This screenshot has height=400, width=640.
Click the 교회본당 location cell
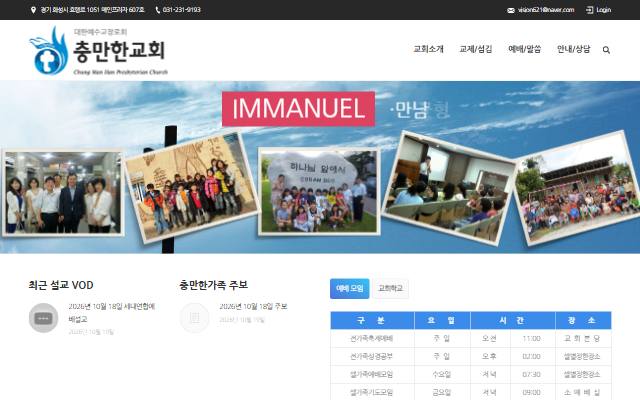coord(583,338)
